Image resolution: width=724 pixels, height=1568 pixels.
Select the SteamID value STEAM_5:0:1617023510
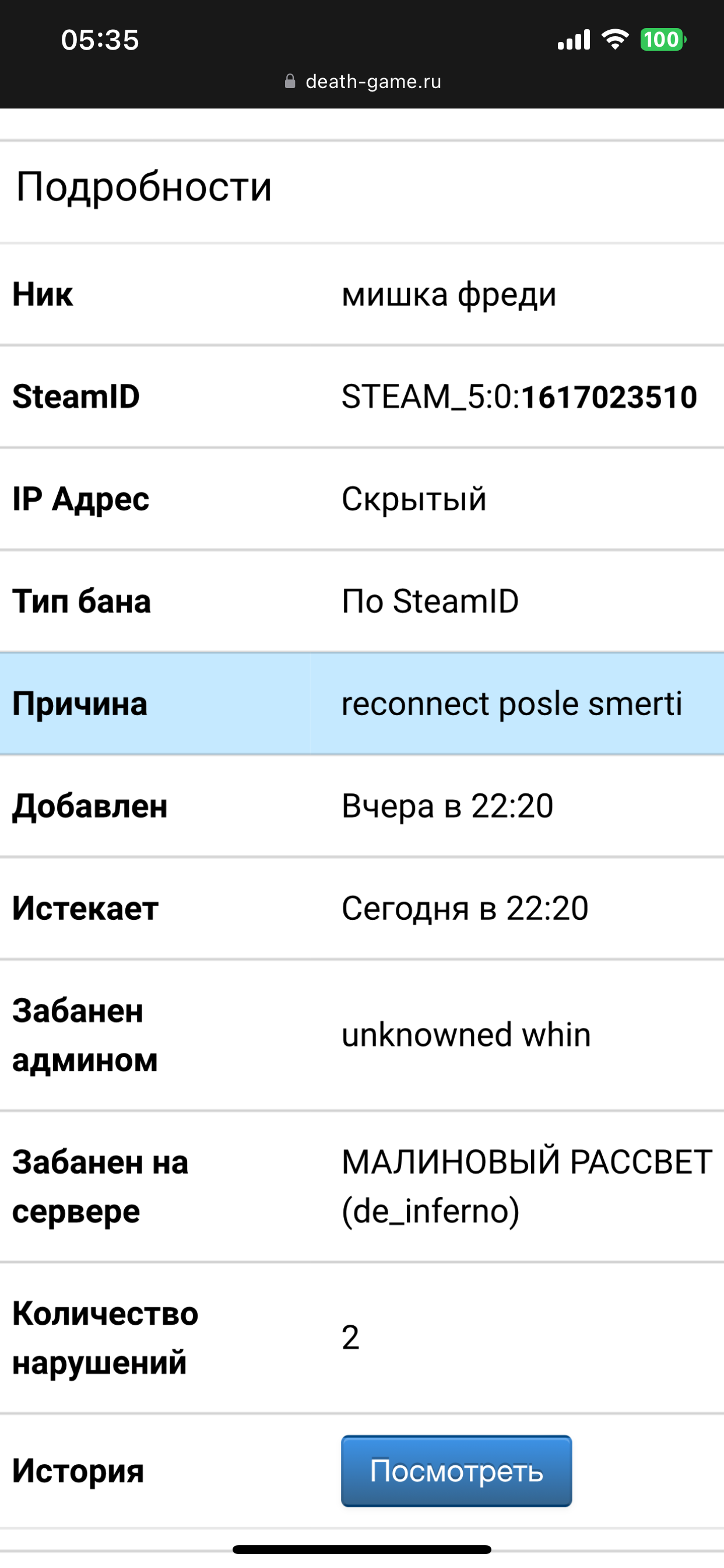click(x=519, y=396)
